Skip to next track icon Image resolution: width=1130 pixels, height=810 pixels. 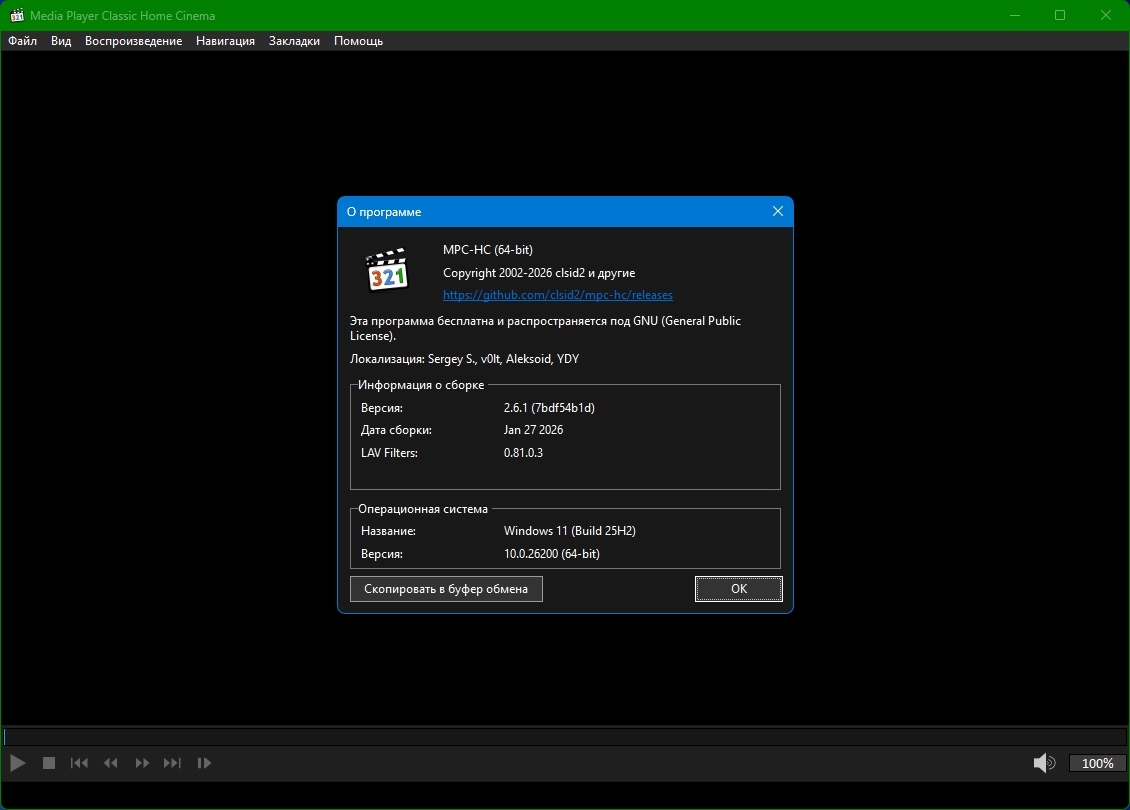172,763
